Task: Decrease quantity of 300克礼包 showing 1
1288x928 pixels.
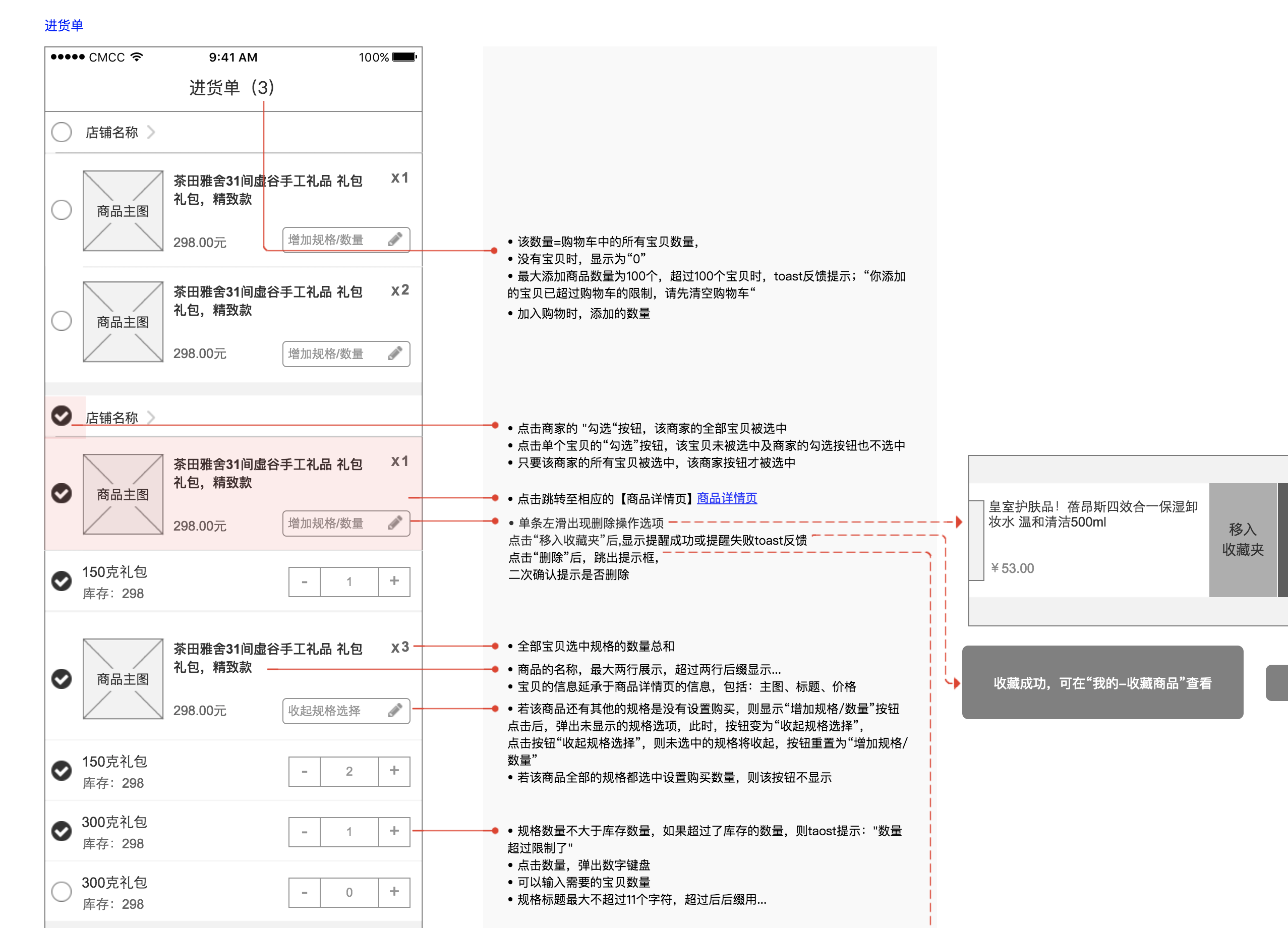Action: tap(305, 832)
